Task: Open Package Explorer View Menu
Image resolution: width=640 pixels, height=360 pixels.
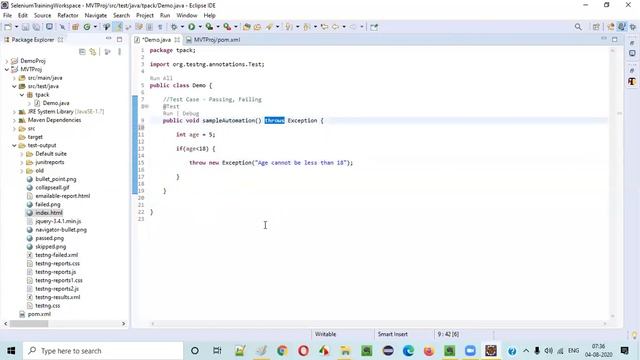Action: 119,52
